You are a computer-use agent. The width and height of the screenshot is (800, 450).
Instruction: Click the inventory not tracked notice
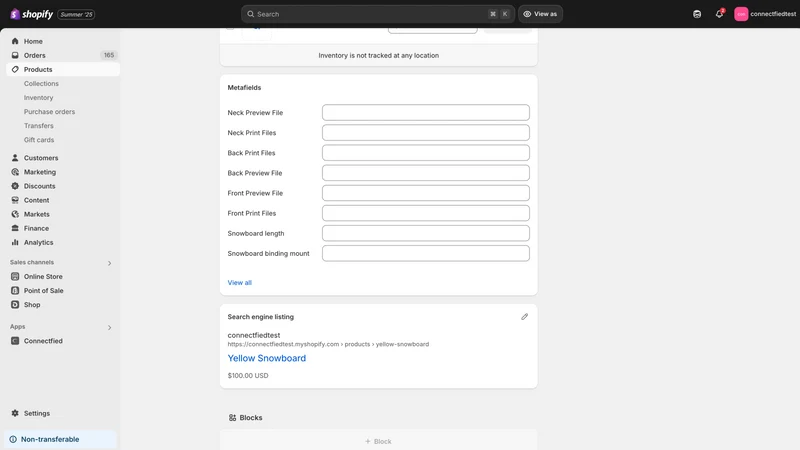click(379, 56)
